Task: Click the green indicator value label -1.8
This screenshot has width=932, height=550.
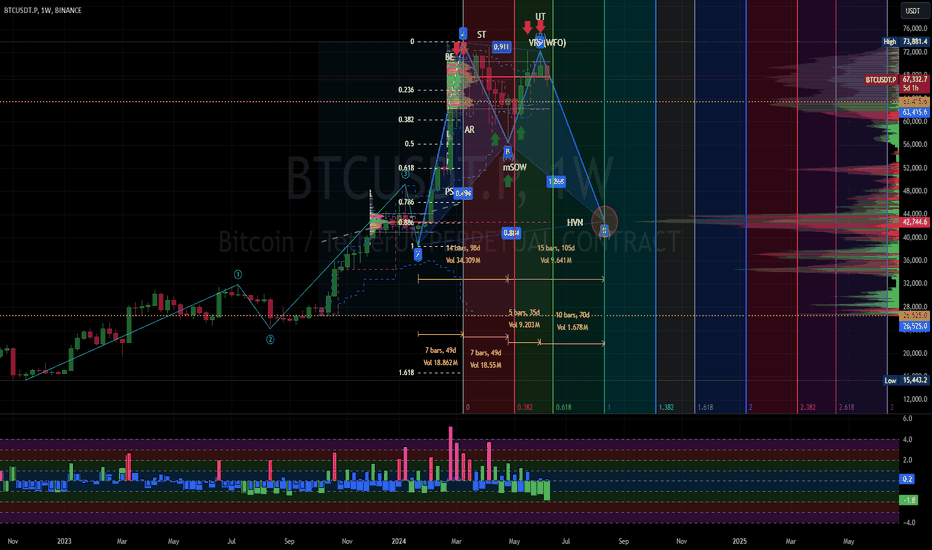Action: click(x=909, y=500)
